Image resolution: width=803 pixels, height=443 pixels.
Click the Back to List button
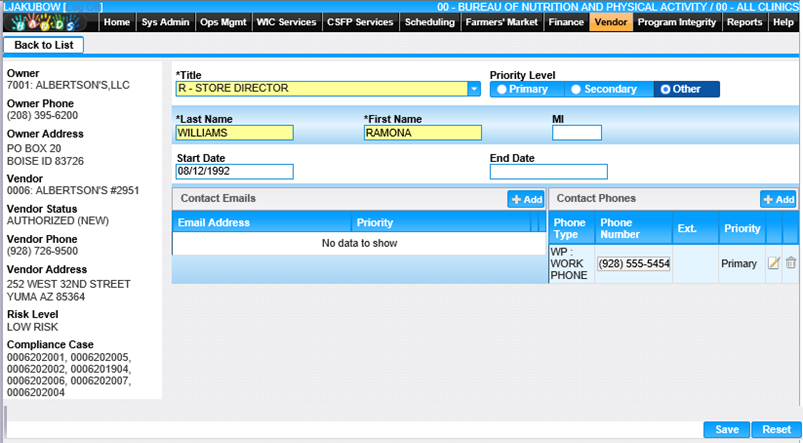(44, 45)
